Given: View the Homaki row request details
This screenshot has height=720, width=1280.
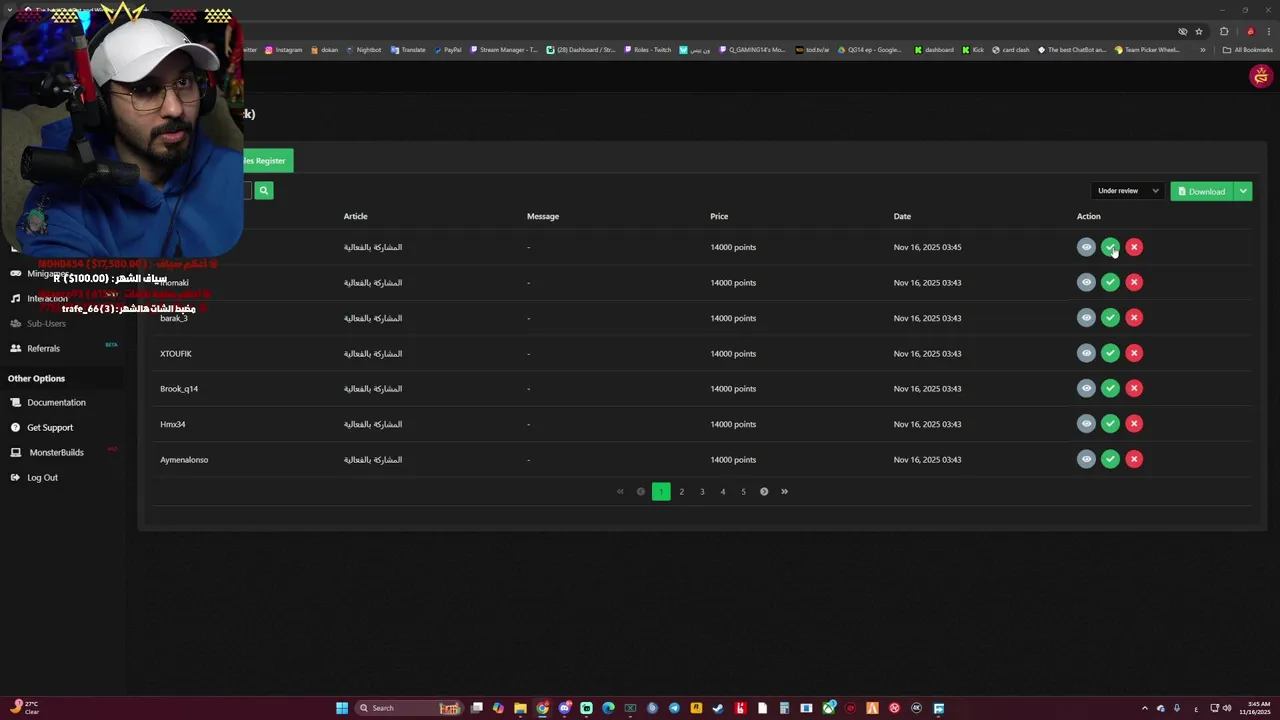Looking at the screenshot, I should coord(1086,282).
